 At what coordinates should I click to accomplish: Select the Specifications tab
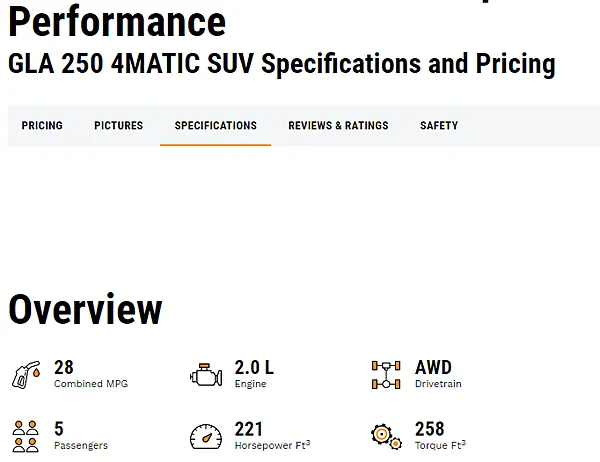coord(215,126)
